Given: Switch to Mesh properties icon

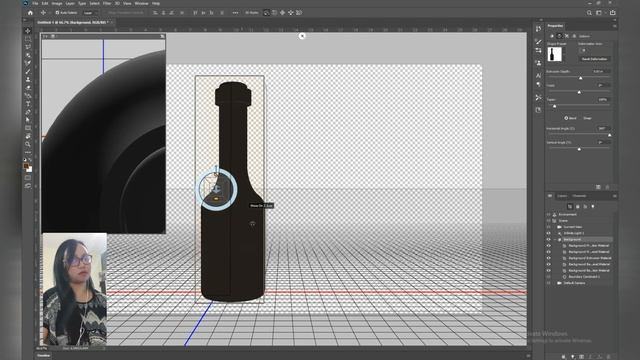Looking at the screenshot, I should [552, 36].
